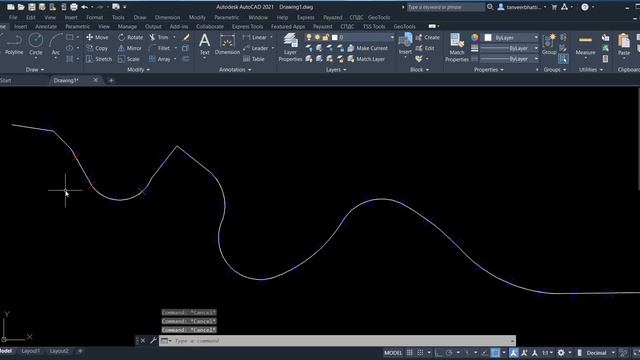Toggle object snap in status bar

point(495,353)
